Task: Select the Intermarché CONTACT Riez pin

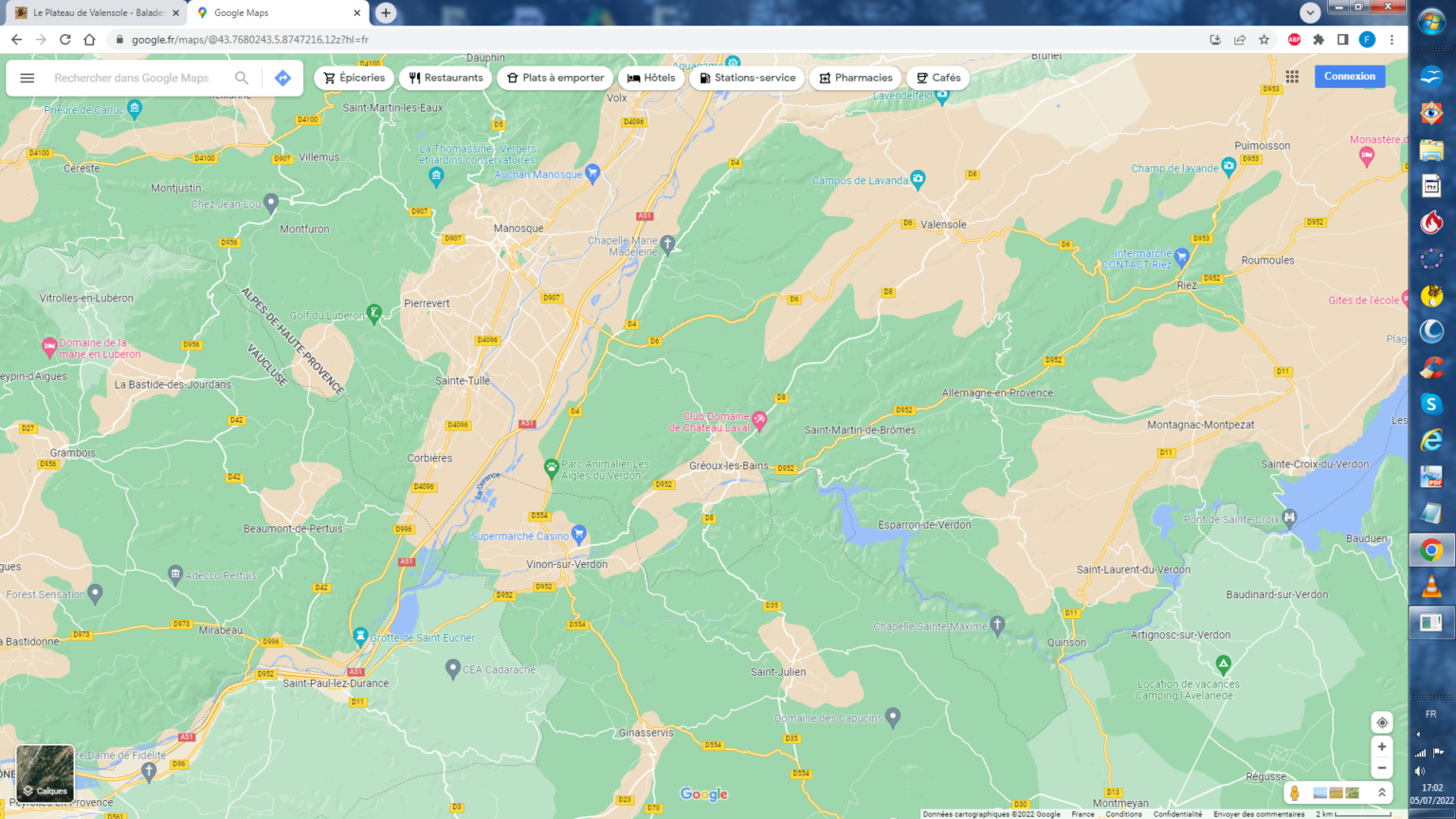Action: coord(1181,256)
